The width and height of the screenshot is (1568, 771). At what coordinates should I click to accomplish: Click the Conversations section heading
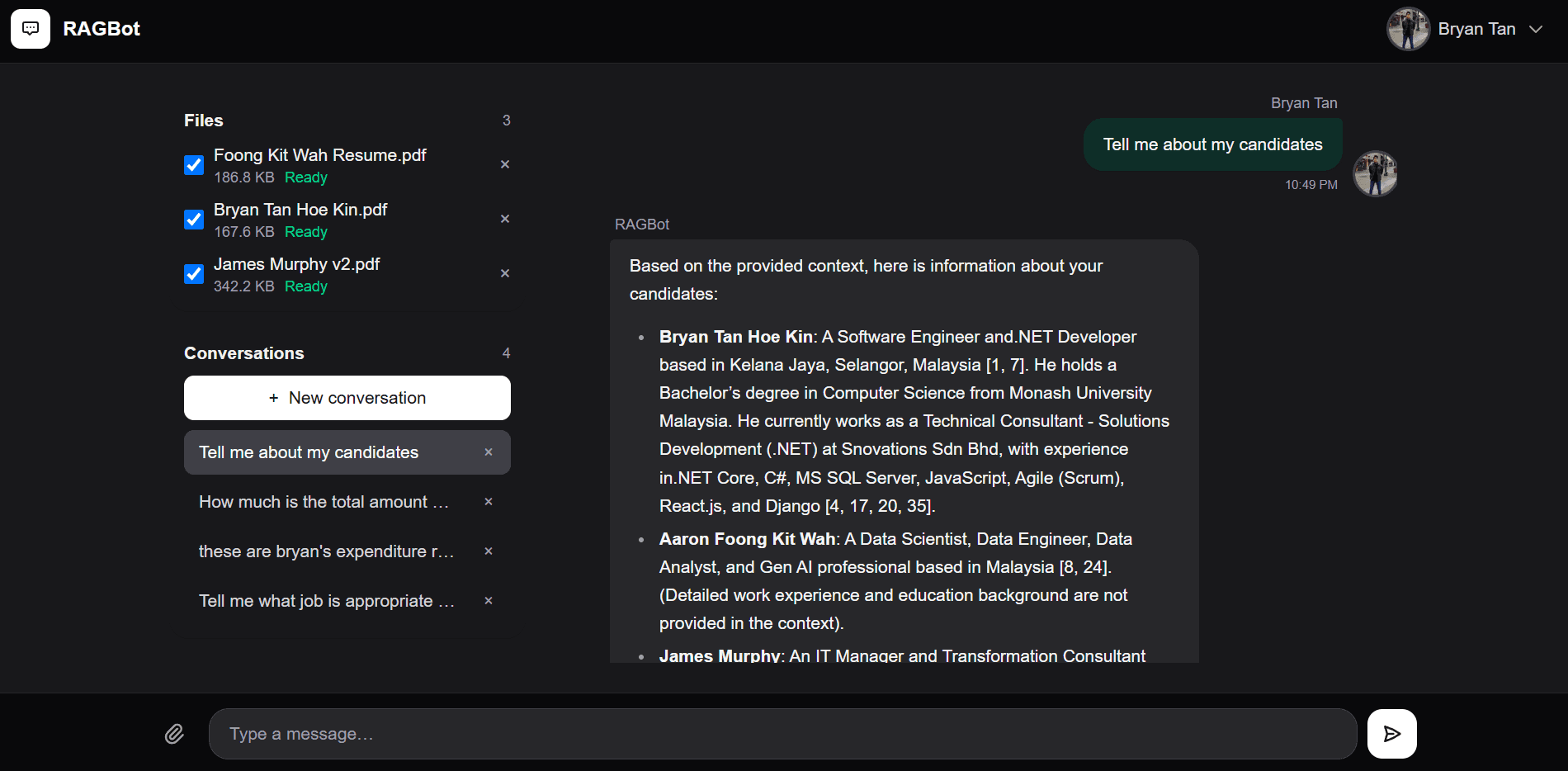(x=244, y=353)
